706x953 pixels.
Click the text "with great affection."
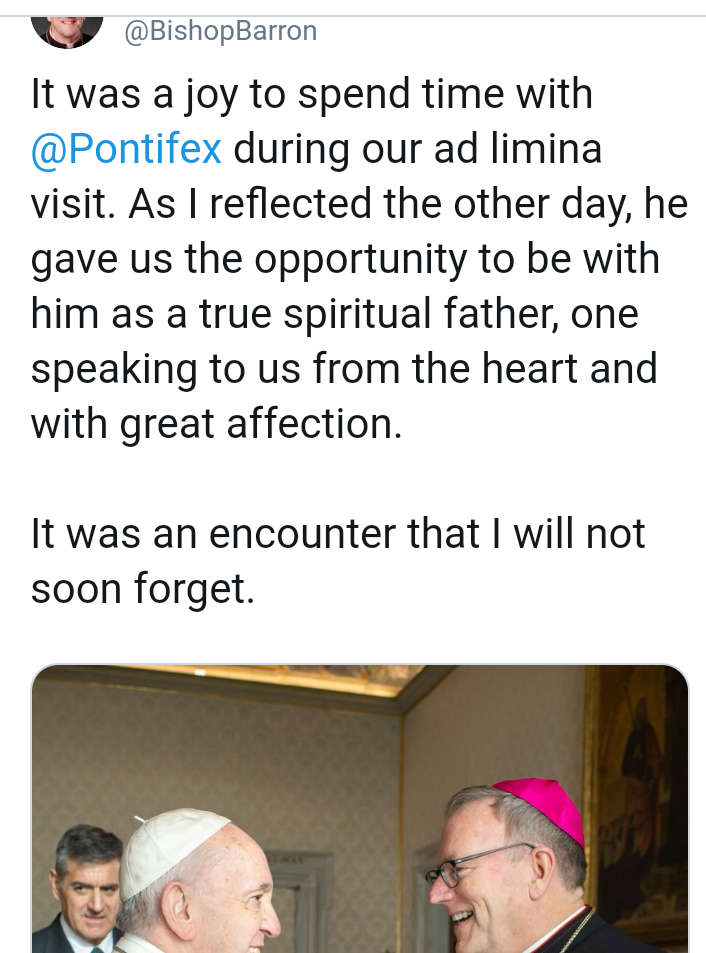[x=217, y=424]
